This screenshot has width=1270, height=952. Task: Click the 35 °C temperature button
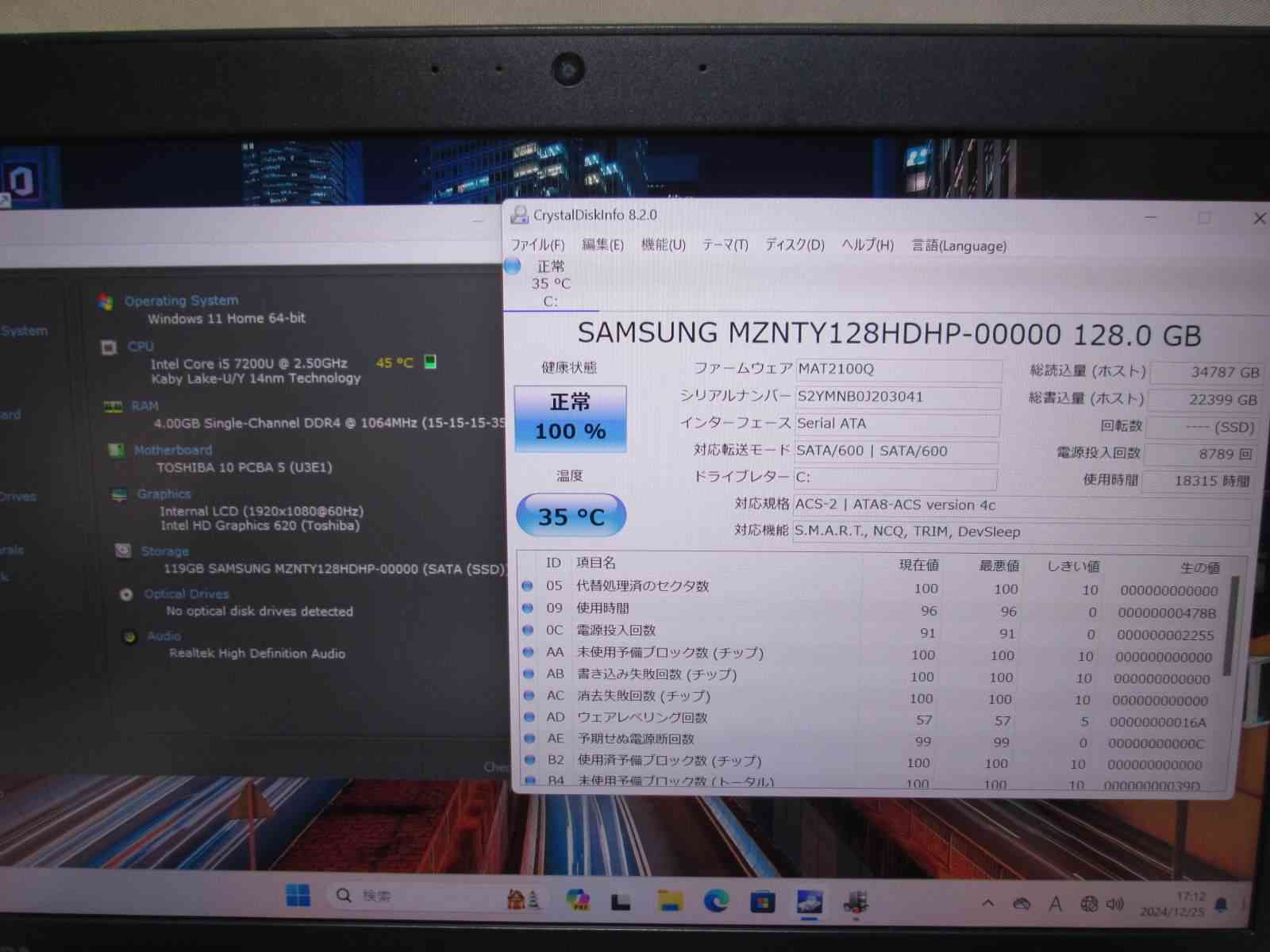[x=571, y=516]
